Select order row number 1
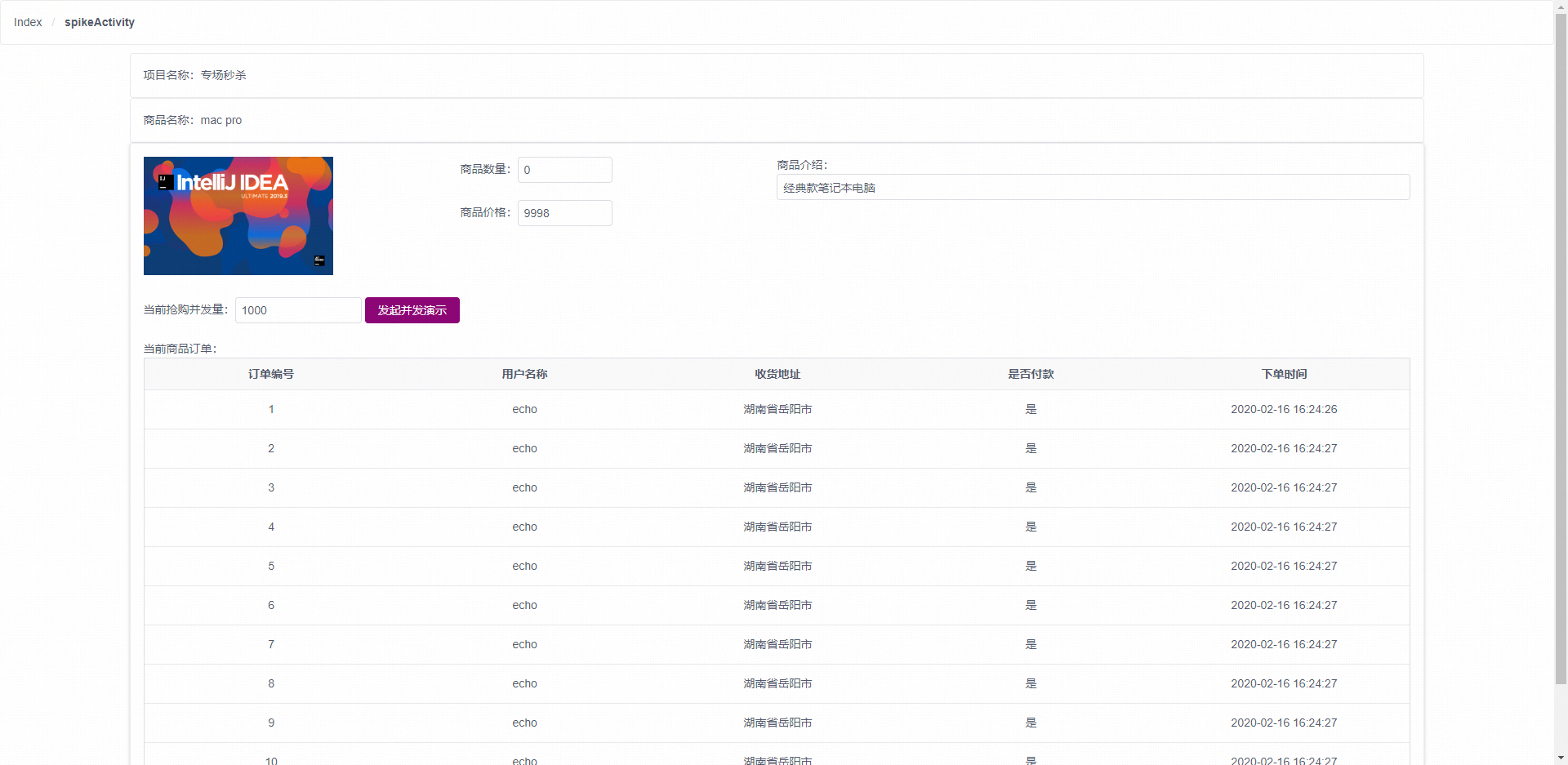The width and height of the screenshot is (1568, 765). point(271,409)
